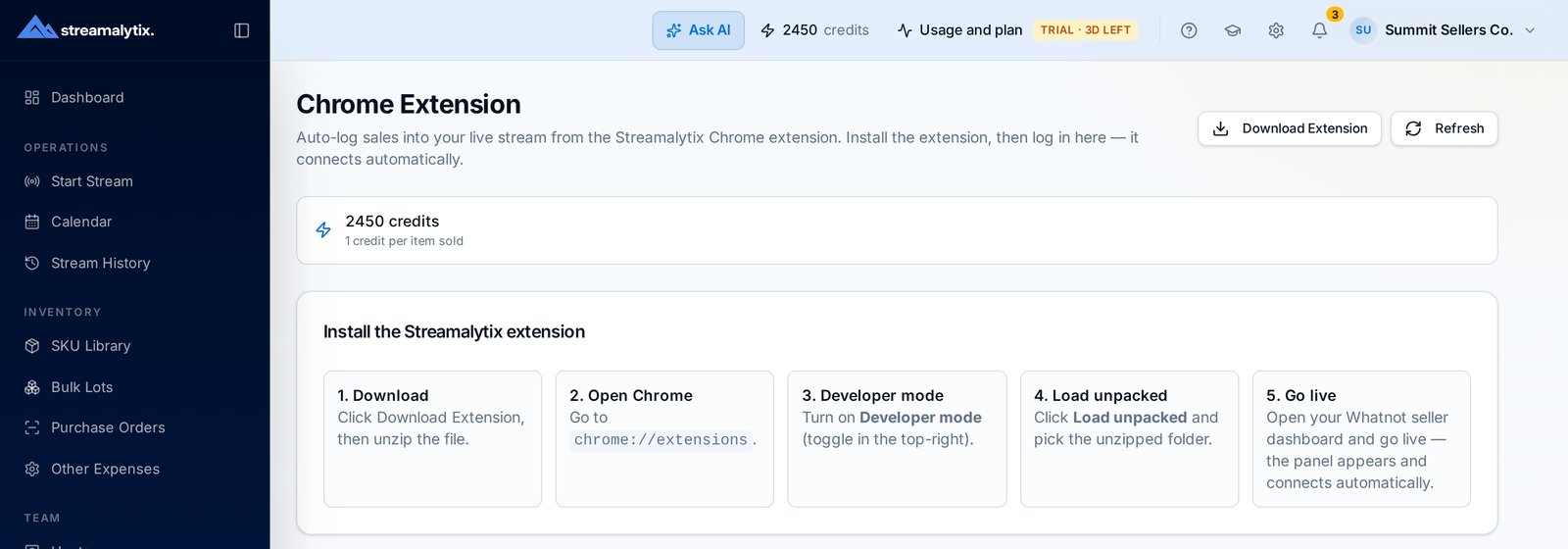
Task: Open the Ask AI assistant
Action: tap(699, 30)
